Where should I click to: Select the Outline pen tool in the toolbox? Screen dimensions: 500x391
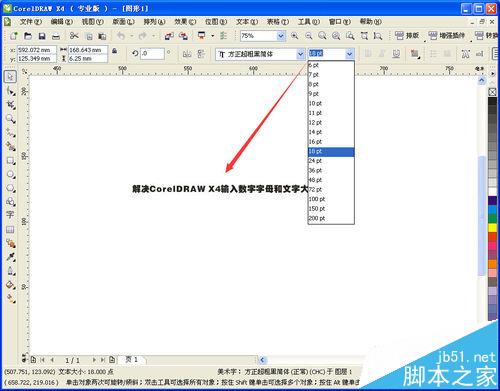tap(10, 271)
